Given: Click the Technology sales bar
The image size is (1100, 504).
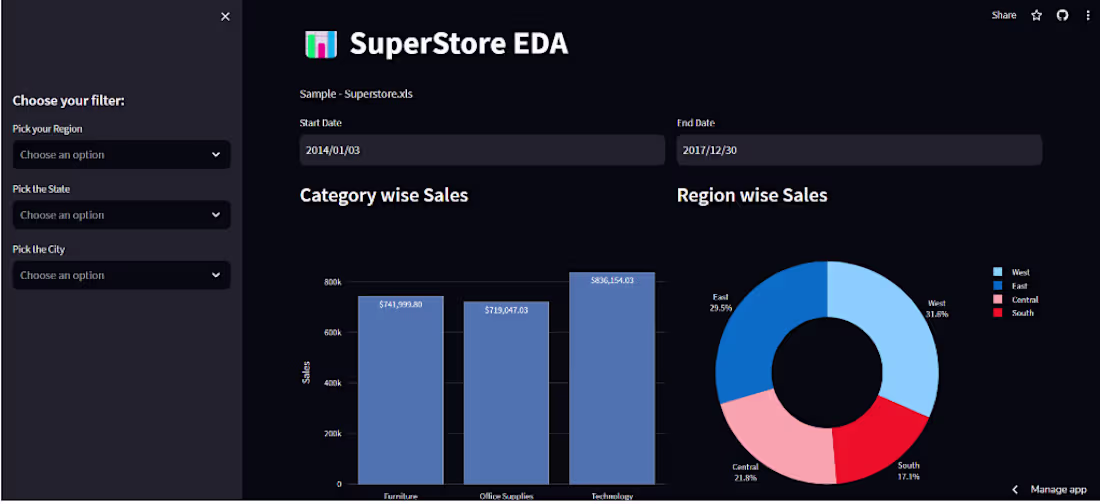Looking at the screenshot, I should tap(612, 380).
